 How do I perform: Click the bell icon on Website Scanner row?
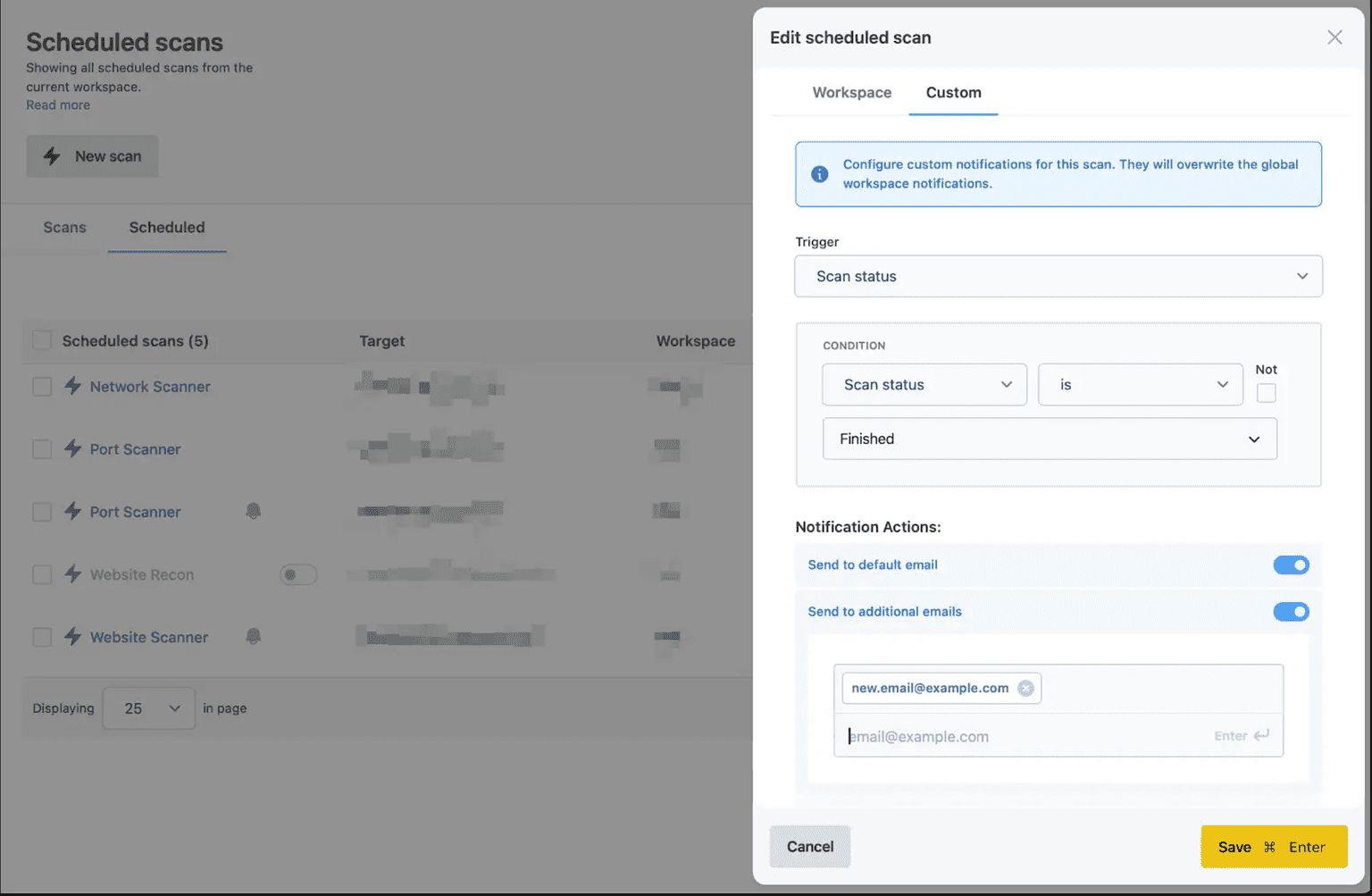254,636
